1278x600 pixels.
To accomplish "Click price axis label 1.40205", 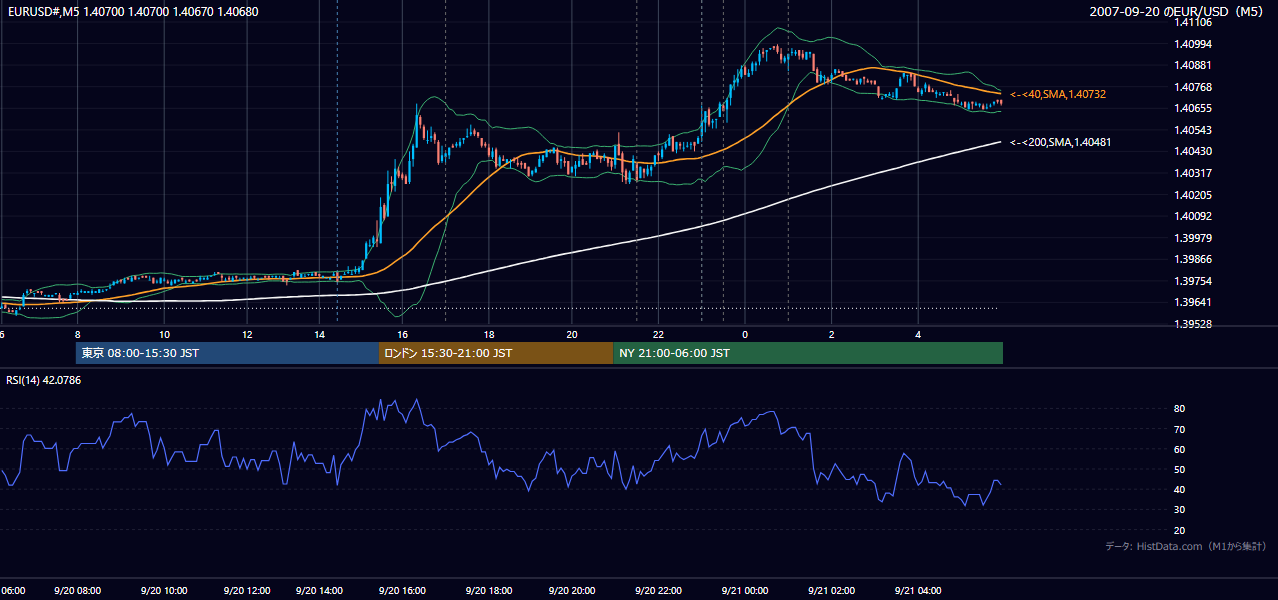I will pos(1194,195).
